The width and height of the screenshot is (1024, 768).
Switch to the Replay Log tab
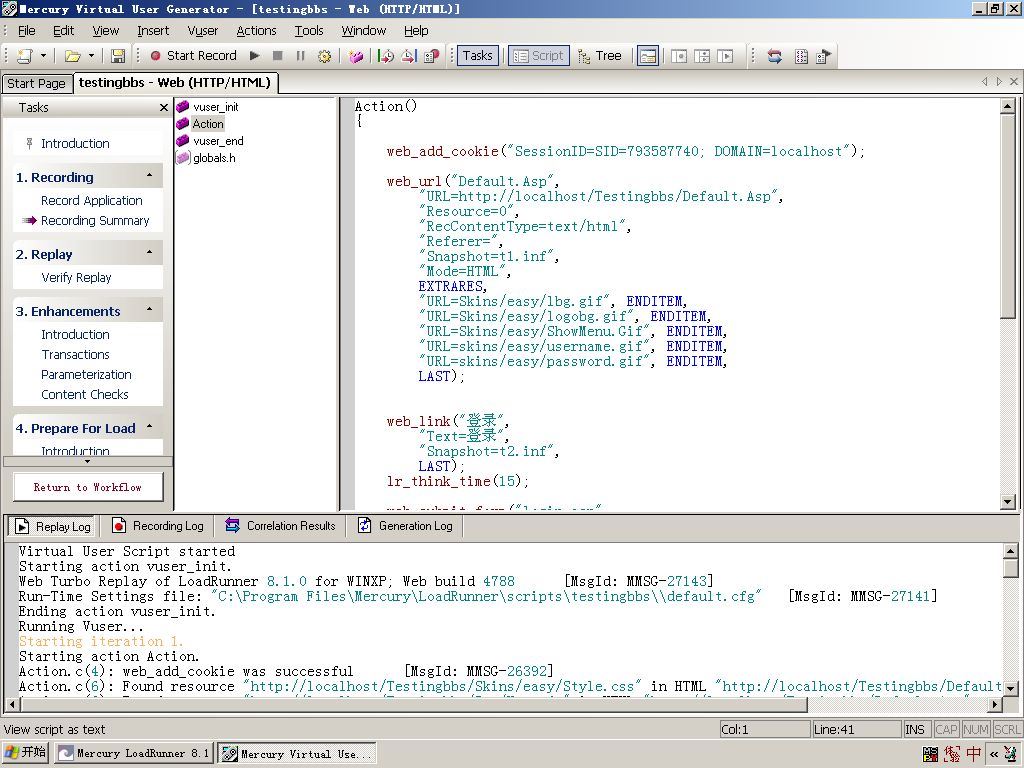click(54, 526)
